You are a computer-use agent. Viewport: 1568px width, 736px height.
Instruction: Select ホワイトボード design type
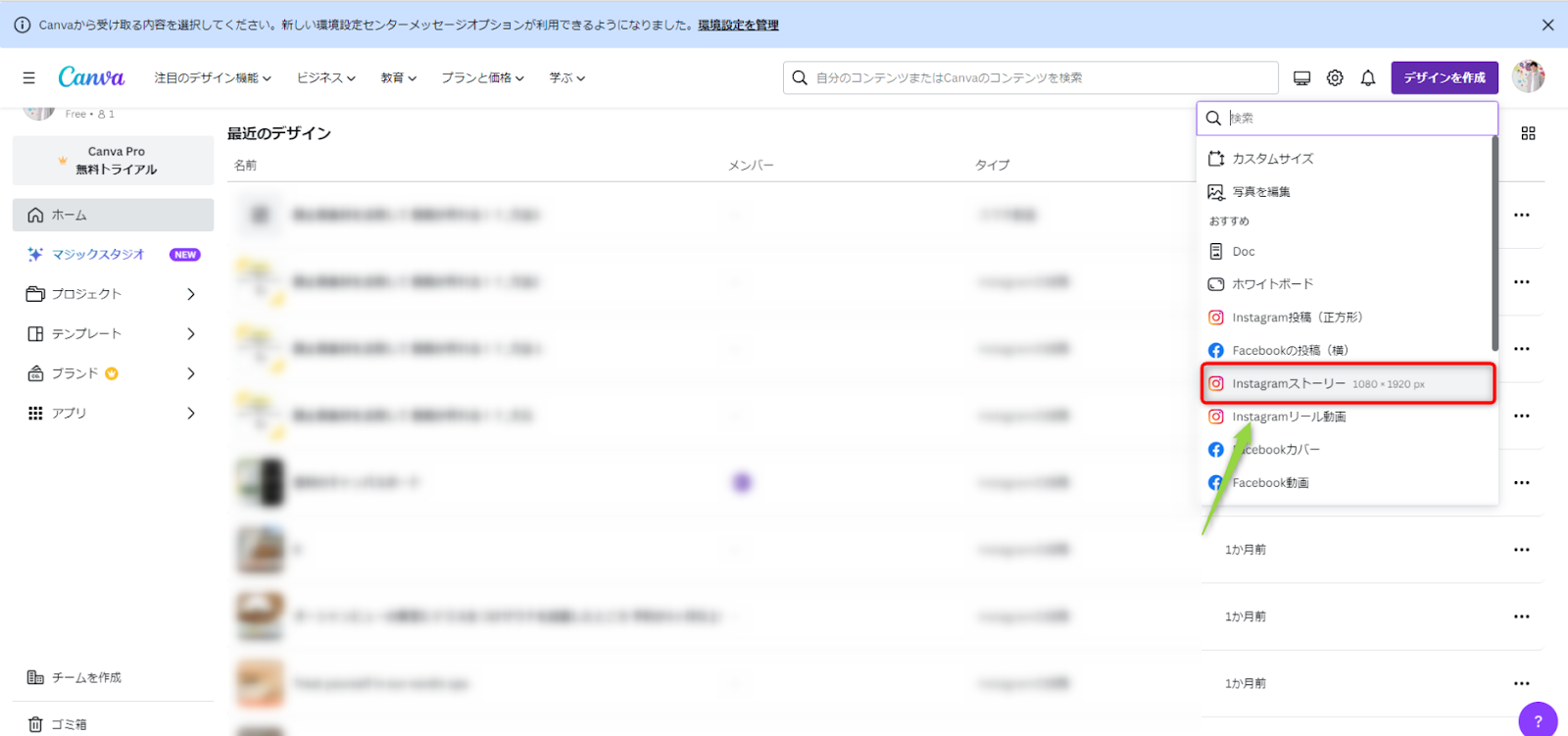[1272, 284]
